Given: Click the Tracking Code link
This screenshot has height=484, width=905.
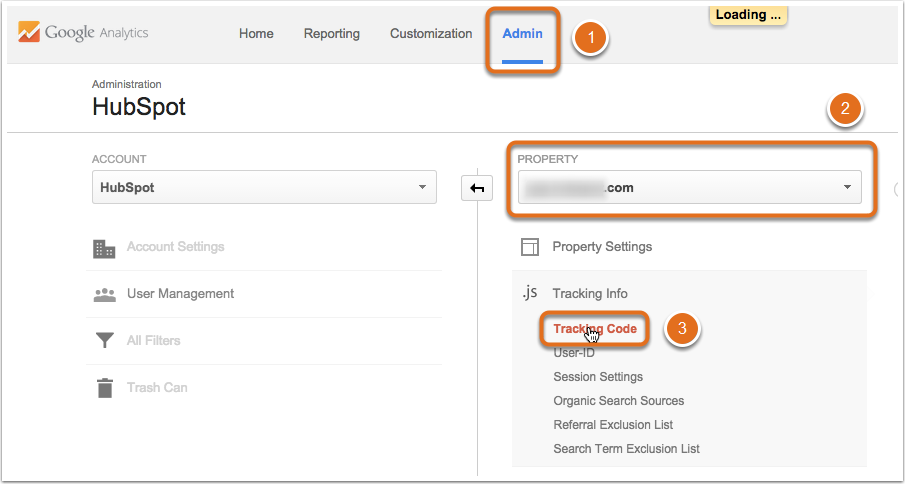Looking at the screenshot, I should click(595, 329).
